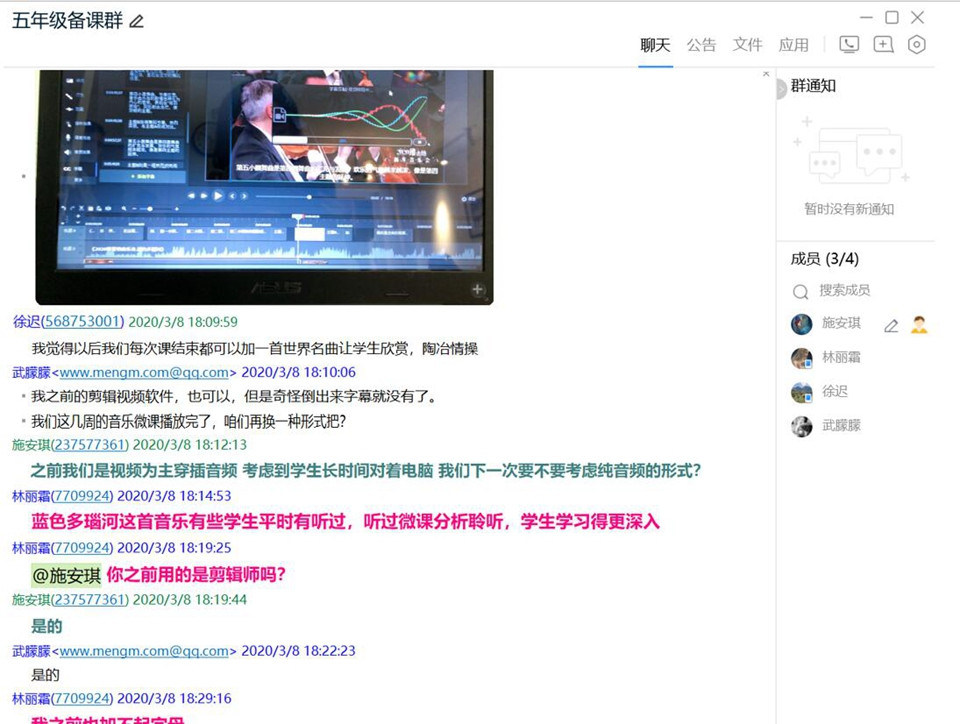Click the @施安琪 mention in the message
The width and height of the screenshot is (960, 724).
click(67, 575)
